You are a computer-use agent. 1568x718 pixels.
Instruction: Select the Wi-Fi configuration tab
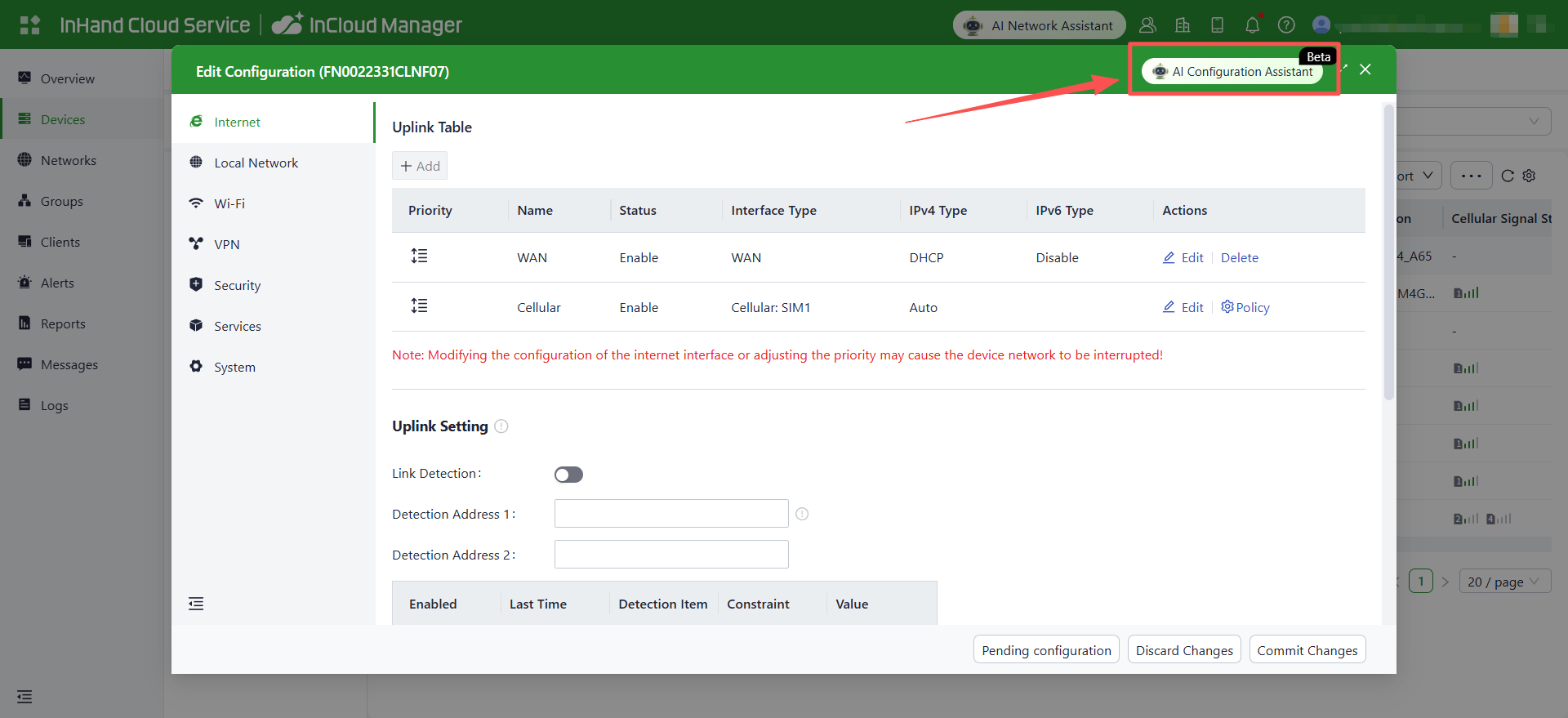click(229, 203)
